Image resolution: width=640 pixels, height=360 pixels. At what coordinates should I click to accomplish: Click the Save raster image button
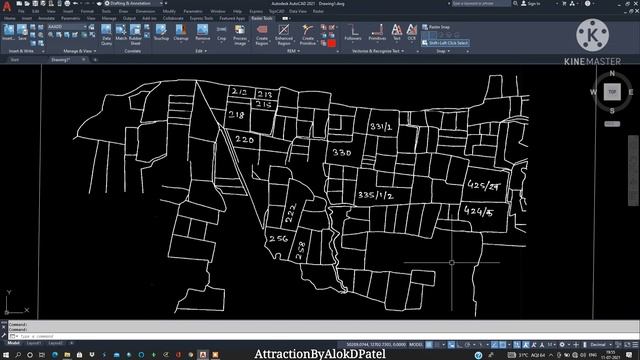(22, 32)
